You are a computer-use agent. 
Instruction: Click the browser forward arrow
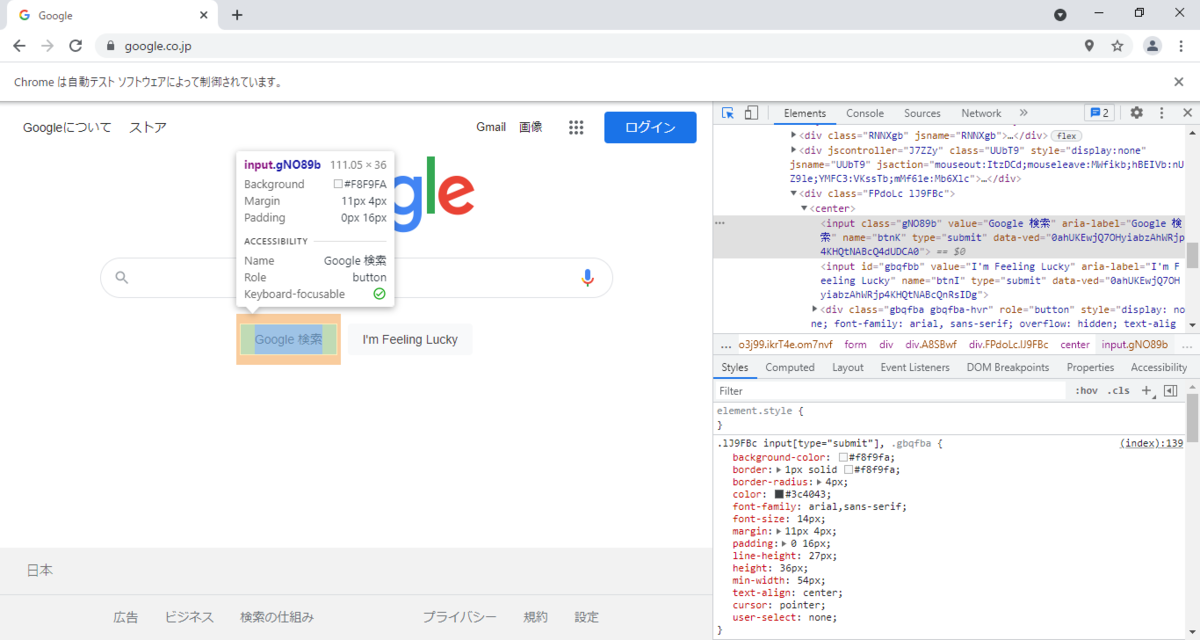coord(47,46)
